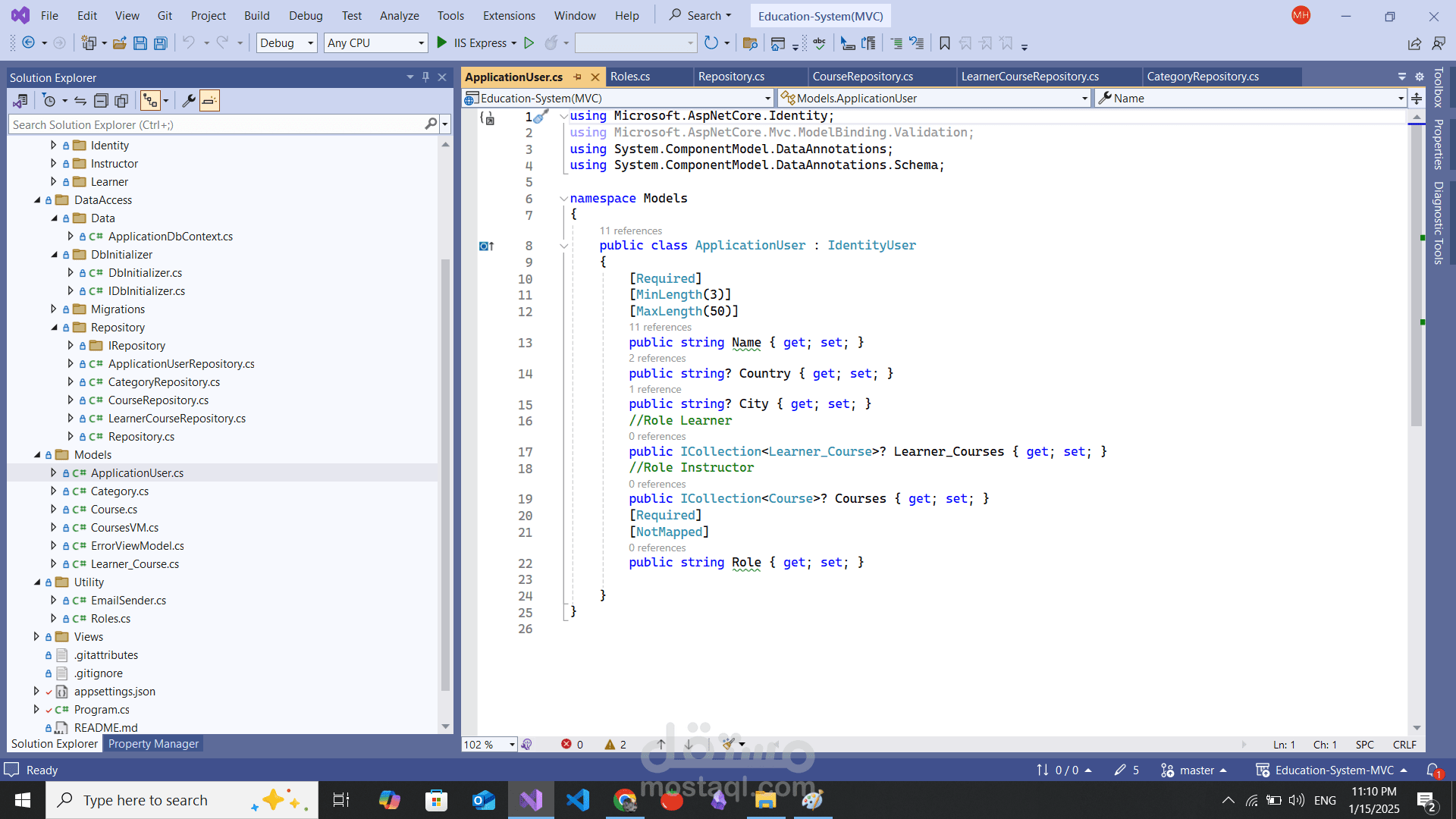Toggle pin on ApplicationUser.cs tab
The image size is (1456, 819).
coord(578,77)
